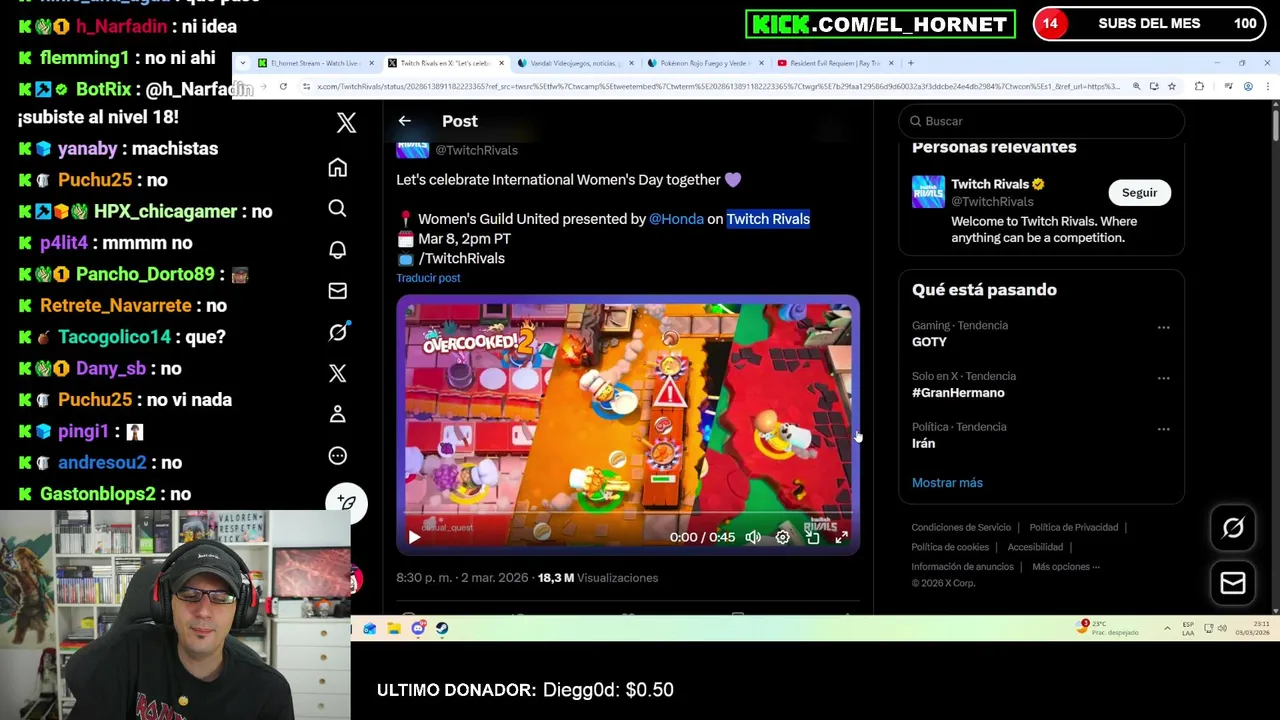
Task: Open the Explore search icon in sidebar
Action: [x=338, y=208]
